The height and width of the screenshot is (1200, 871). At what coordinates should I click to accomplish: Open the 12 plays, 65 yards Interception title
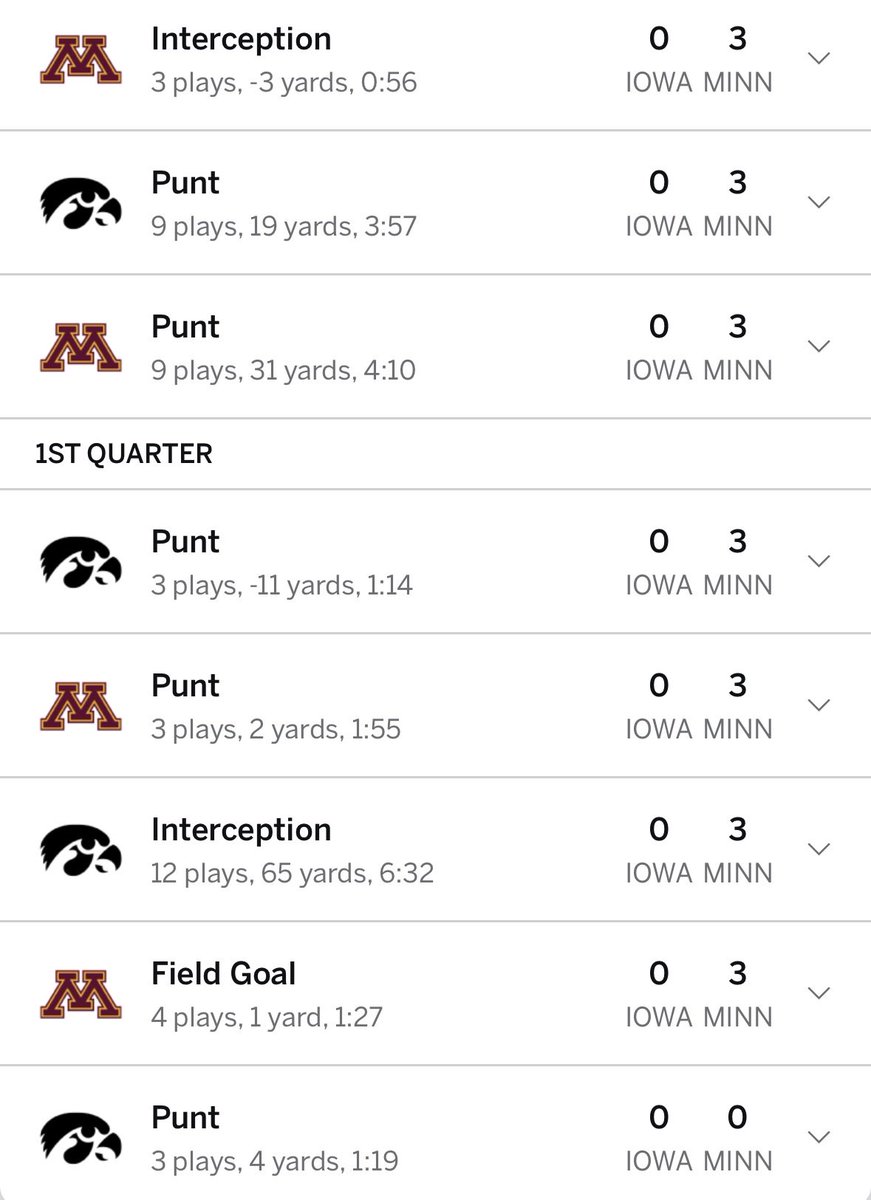241,830
